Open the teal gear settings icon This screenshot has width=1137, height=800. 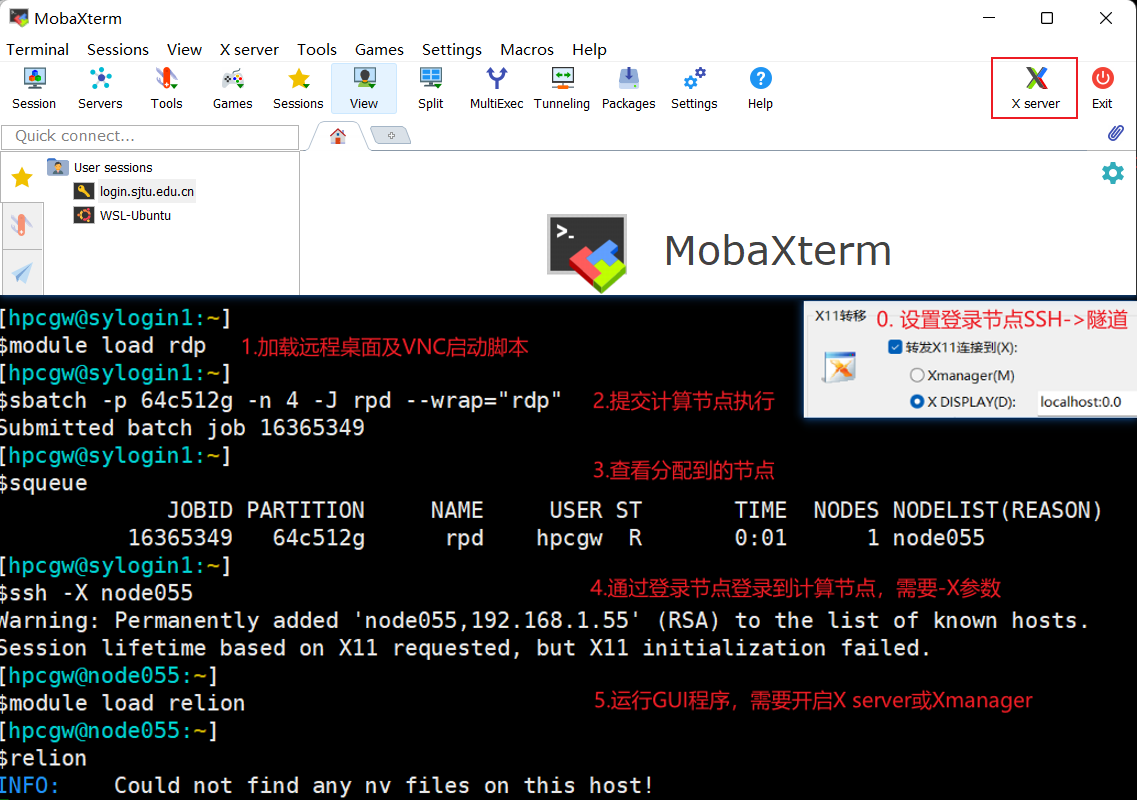(x=1112, y=173)
